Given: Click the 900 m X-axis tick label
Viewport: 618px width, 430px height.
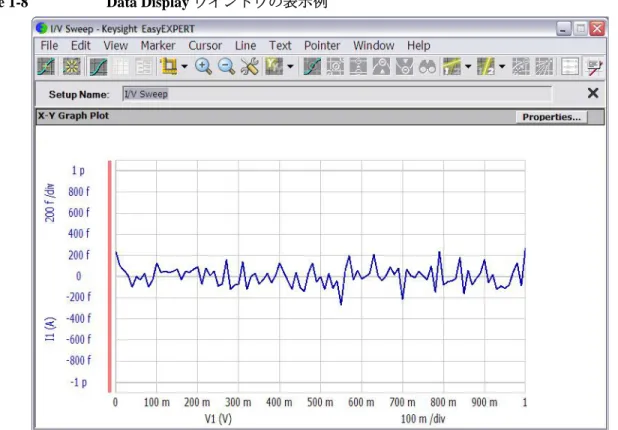Looking at the screenshot, I should (484, 402).
